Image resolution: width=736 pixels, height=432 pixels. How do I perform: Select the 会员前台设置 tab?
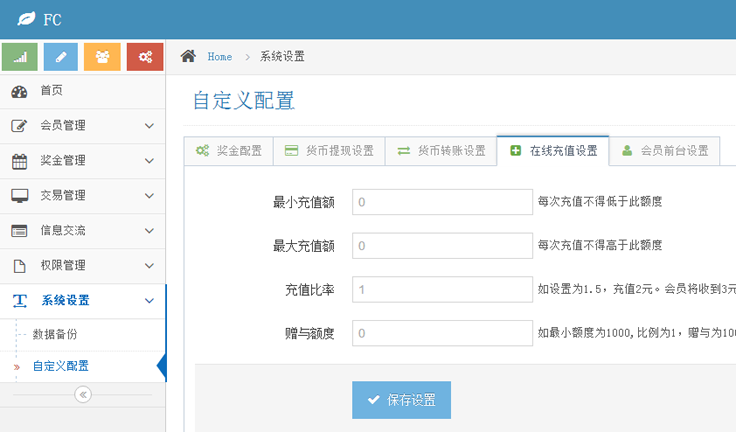(664, 151)
